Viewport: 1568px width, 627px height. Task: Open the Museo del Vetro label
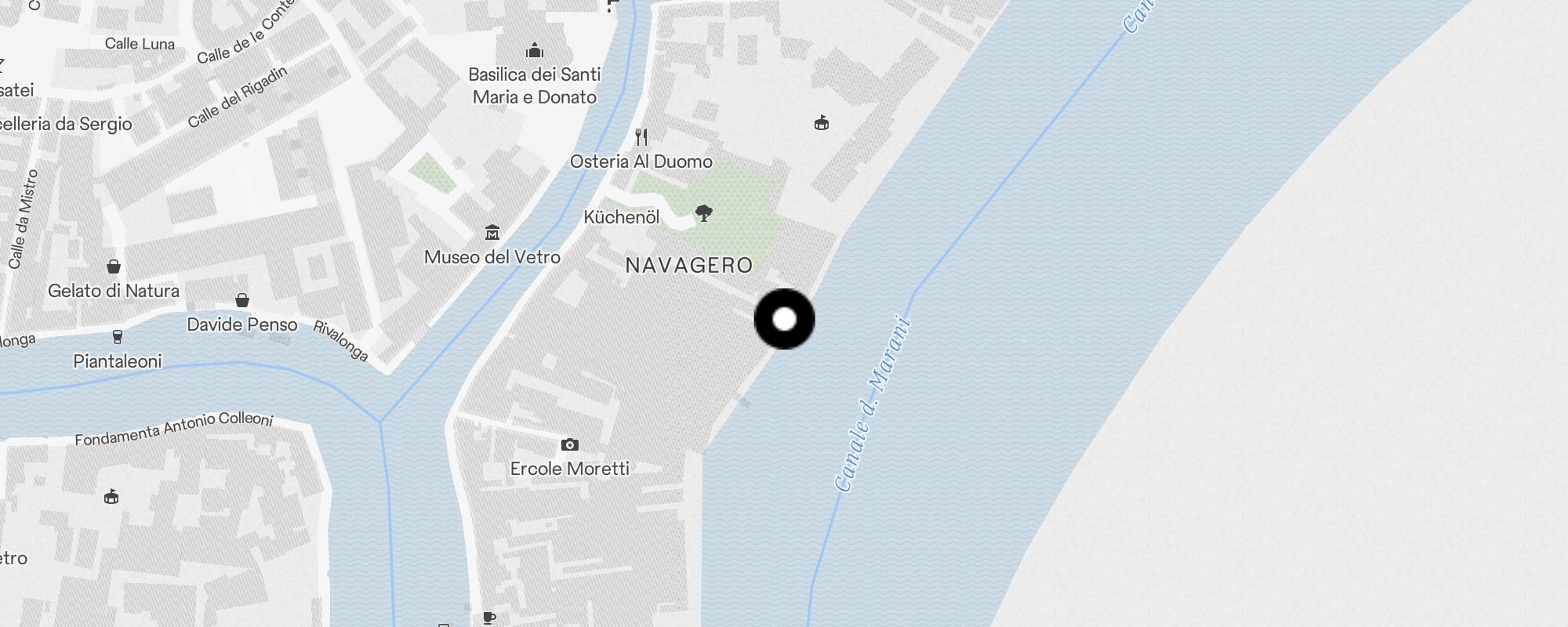492,257
